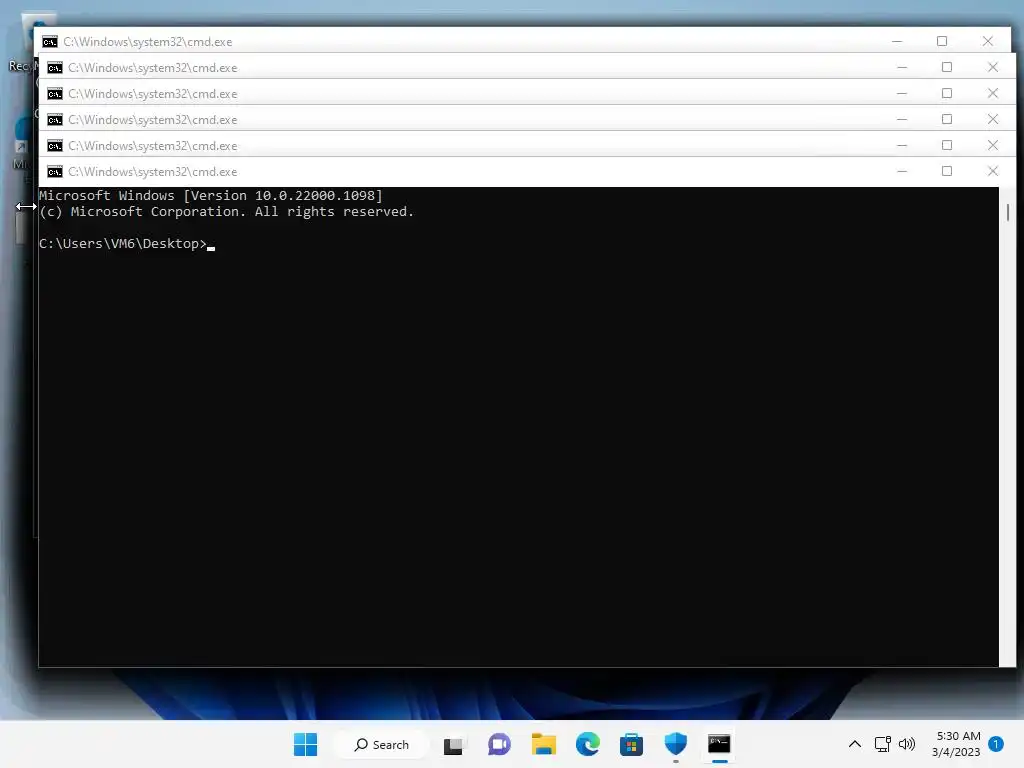Open the Windows Start menu
1024x768 pixels.
(306, 744)
